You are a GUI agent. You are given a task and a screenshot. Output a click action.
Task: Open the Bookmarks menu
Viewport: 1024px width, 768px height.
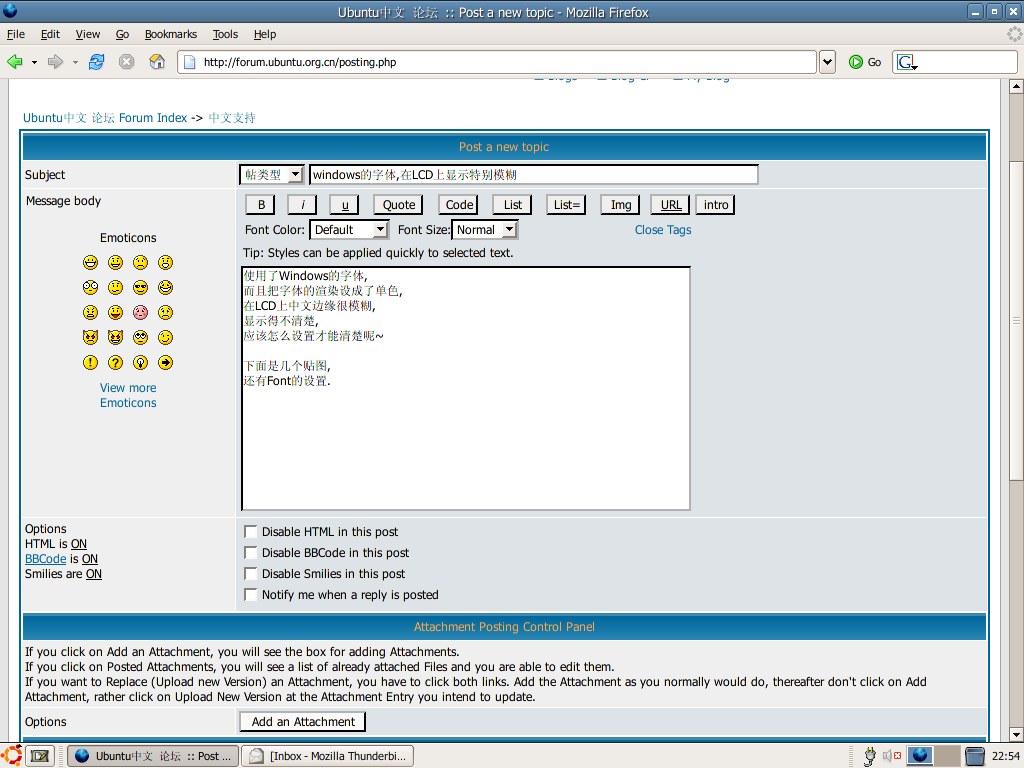pos(170,34)
